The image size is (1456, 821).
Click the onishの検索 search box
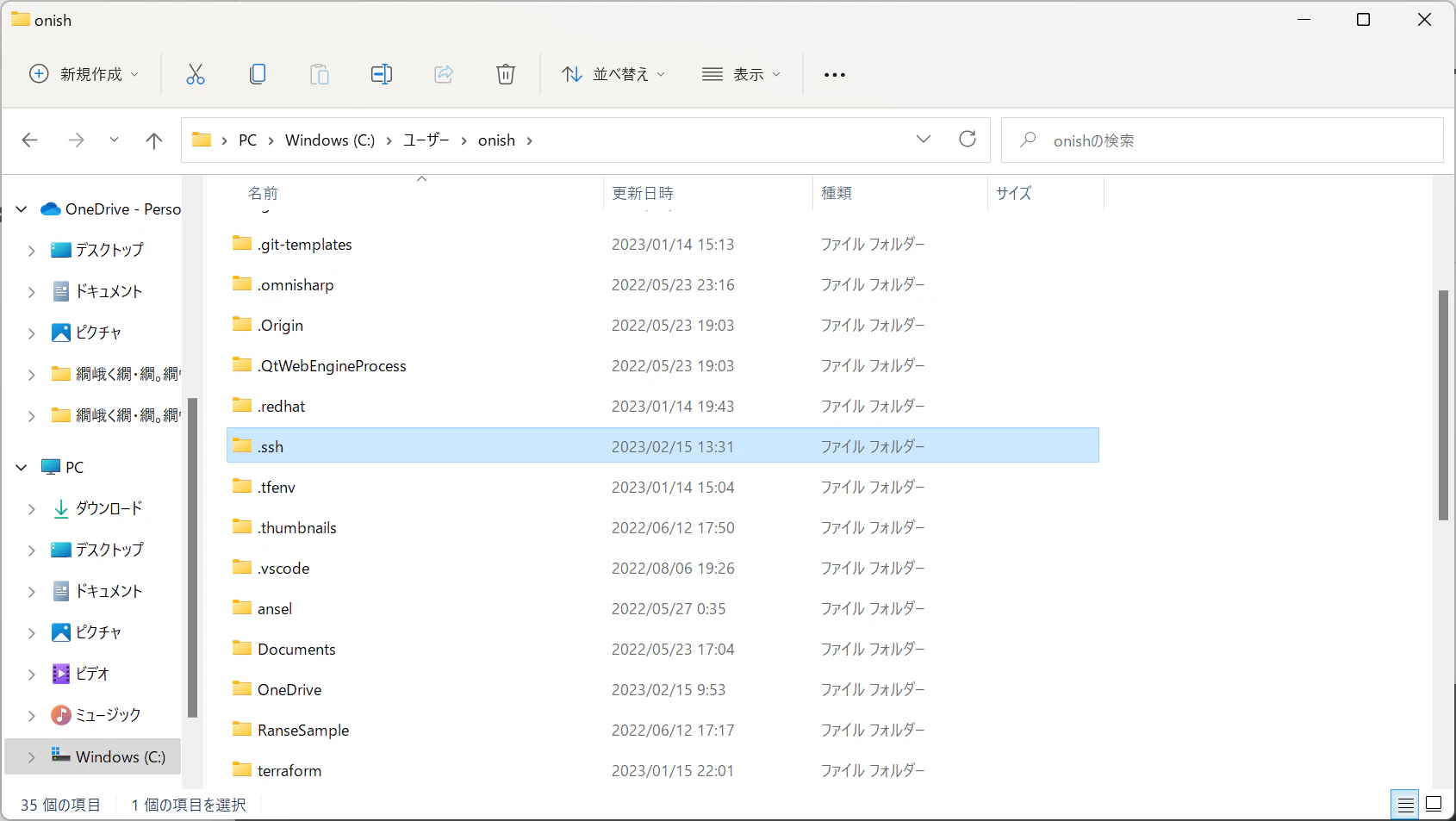pos(1223,140)
